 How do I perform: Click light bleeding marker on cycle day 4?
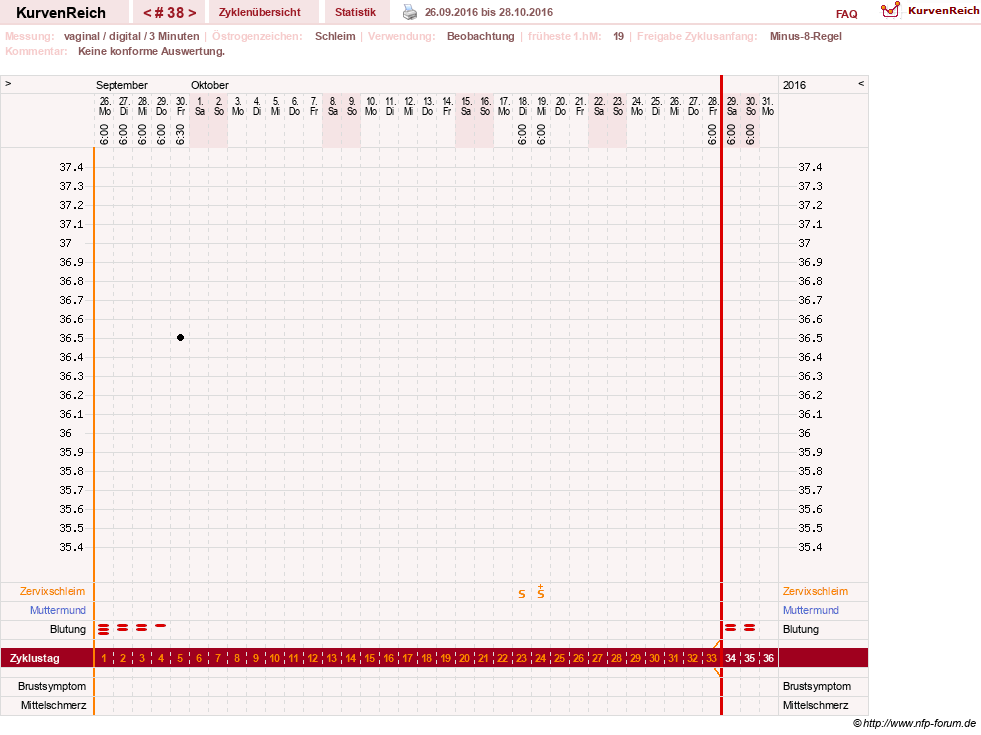[x=161, y=626]
